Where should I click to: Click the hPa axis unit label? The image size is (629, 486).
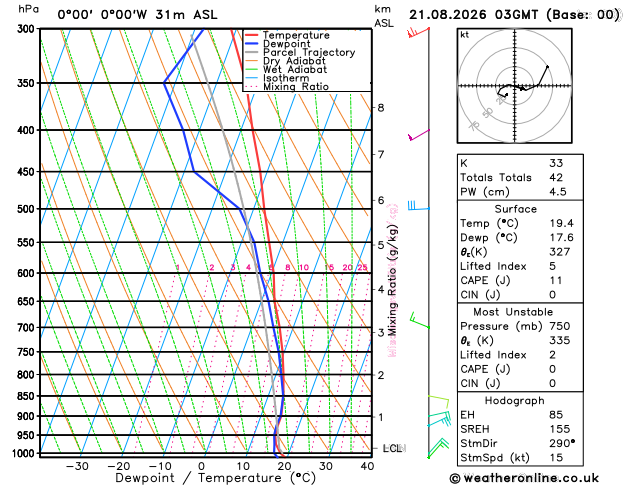click(28, 9)
